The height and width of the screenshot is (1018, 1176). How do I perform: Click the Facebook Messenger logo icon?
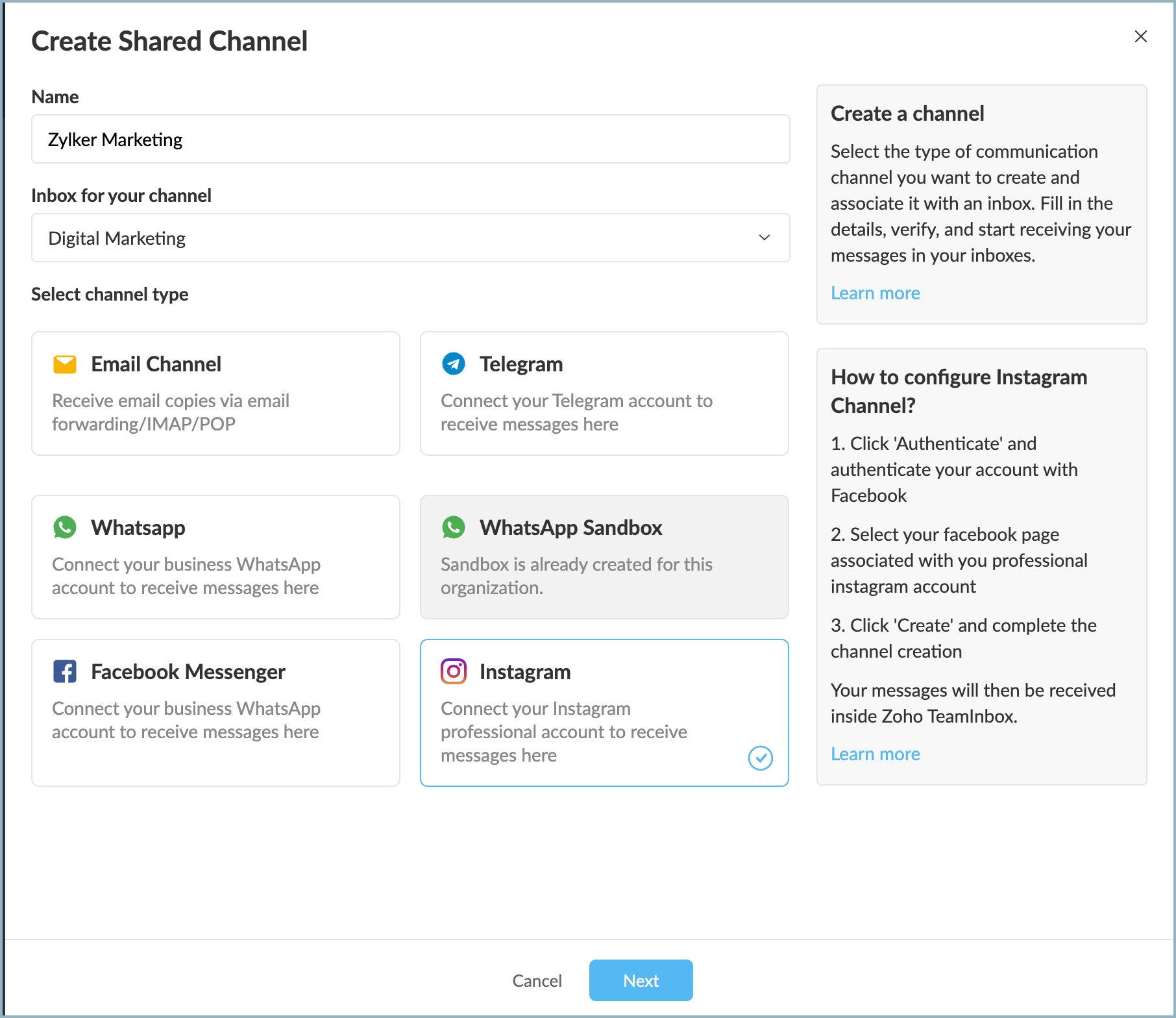coord(65,672)
